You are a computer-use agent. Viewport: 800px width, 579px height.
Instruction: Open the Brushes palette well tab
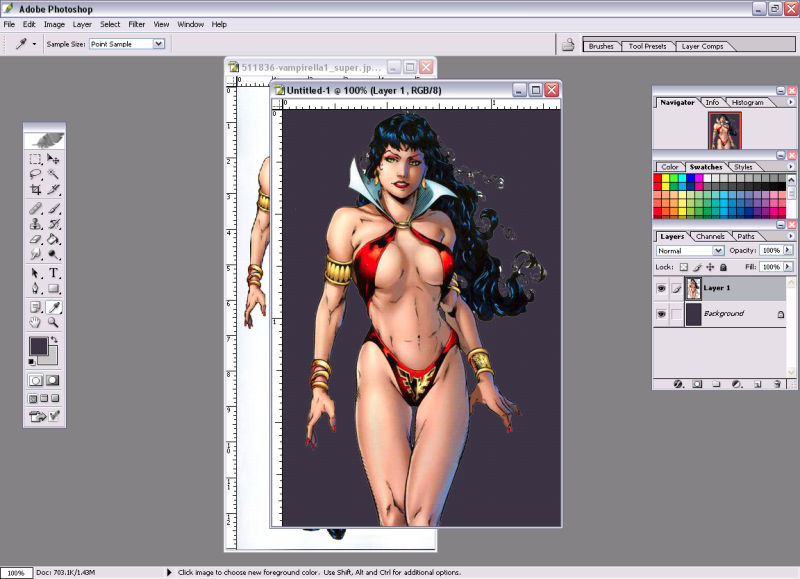[x=601, y=46]
